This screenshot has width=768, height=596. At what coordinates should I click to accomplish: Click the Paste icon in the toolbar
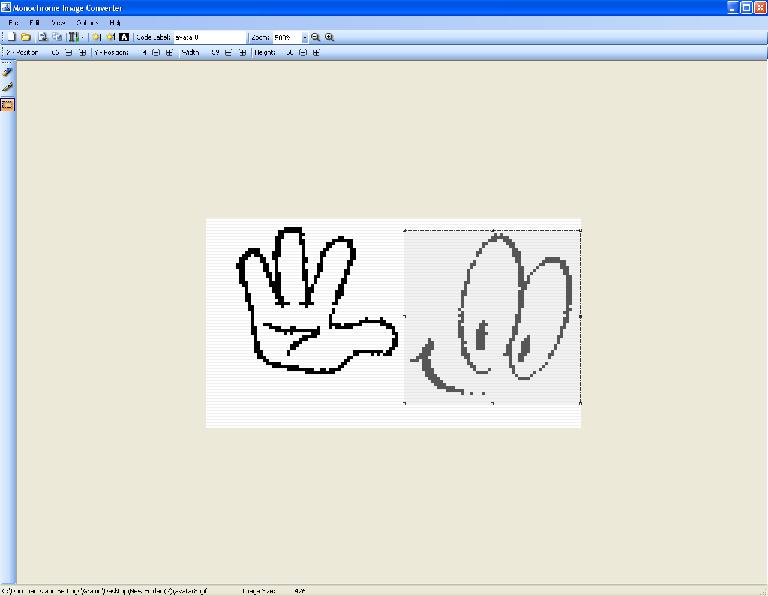pos(57,37)
